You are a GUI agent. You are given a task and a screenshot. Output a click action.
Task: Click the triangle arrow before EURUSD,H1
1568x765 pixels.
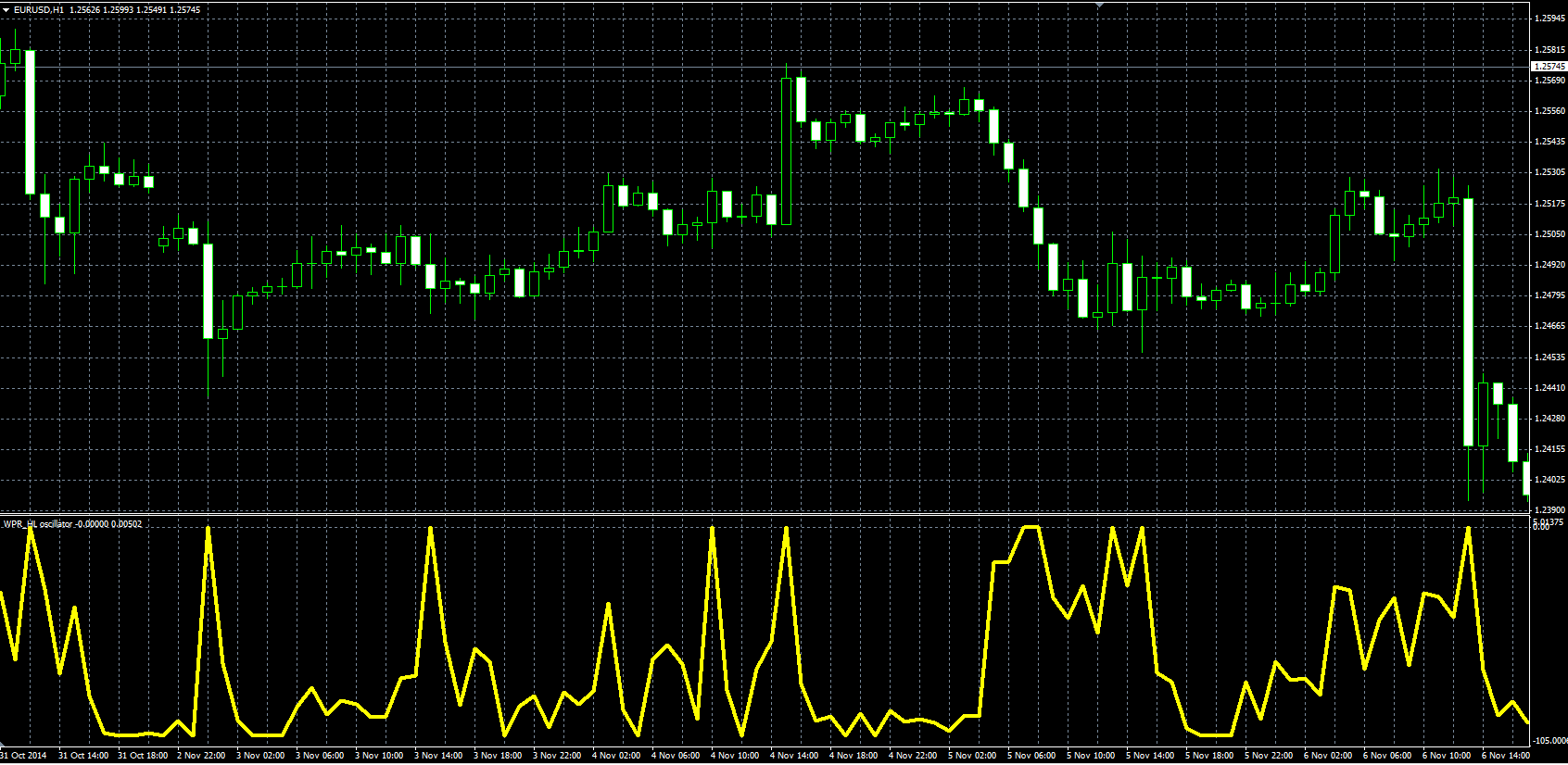pyautogui.click(x=6, y=9)
